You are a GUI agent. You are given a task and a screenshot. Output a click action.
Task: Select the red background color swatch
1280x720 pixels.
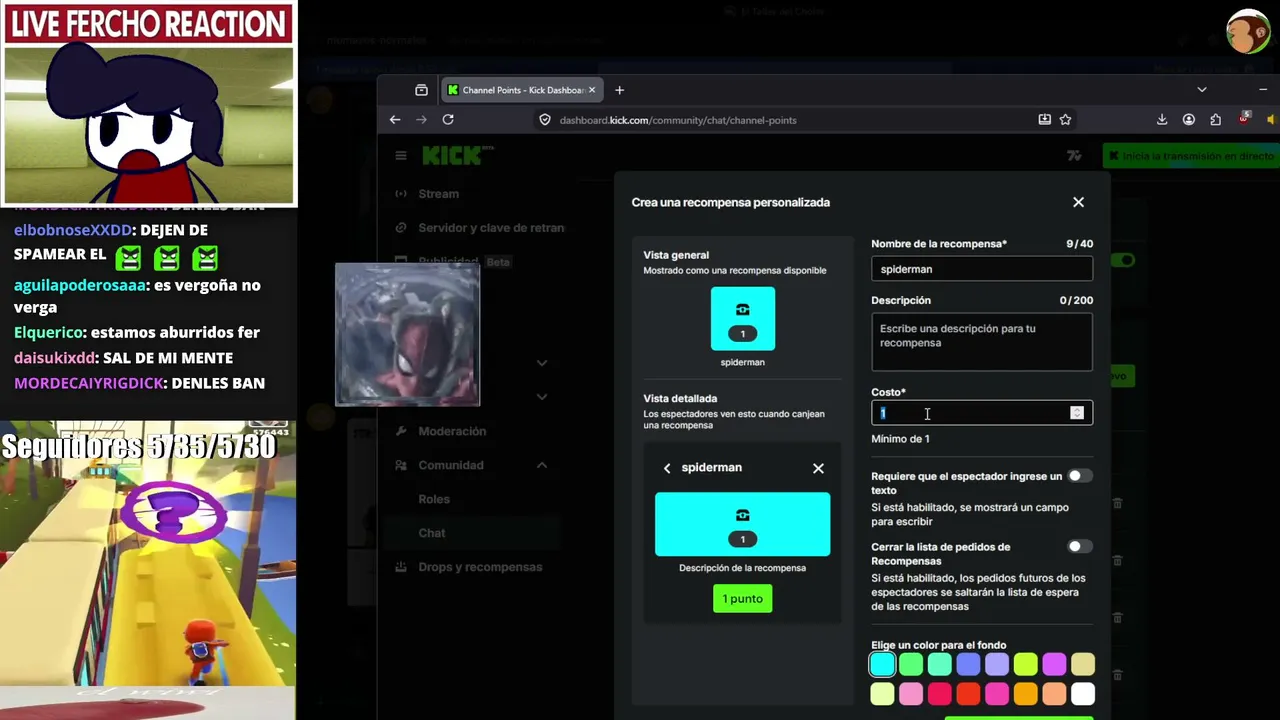point(968,693)
